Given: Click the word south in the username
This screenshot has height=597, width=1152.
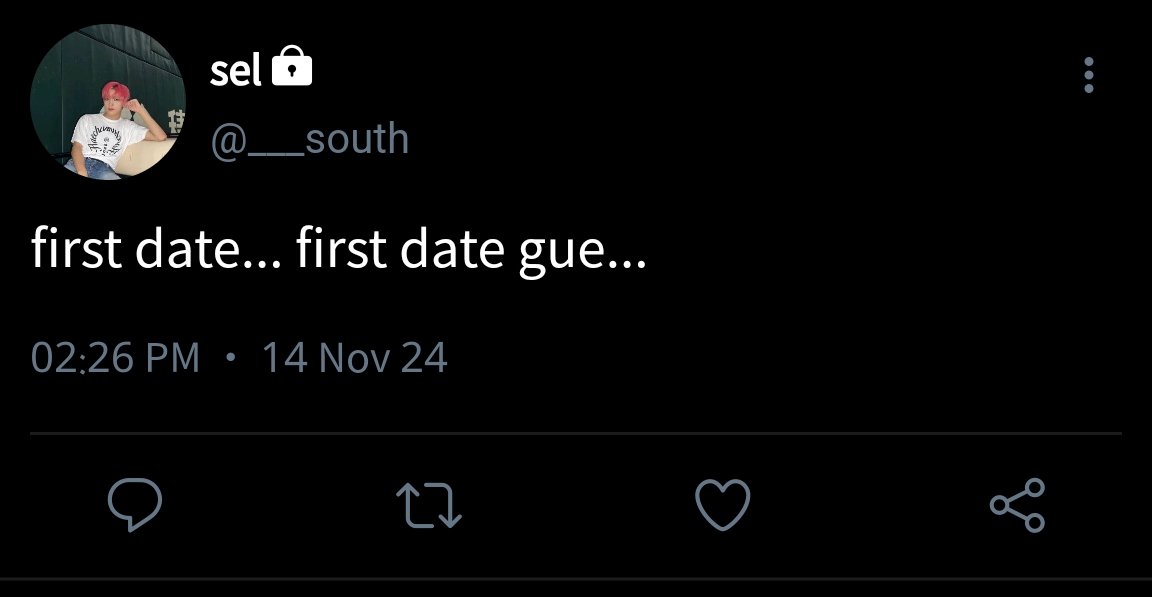Looking at the screenshot, I should (x=357, y=139).
